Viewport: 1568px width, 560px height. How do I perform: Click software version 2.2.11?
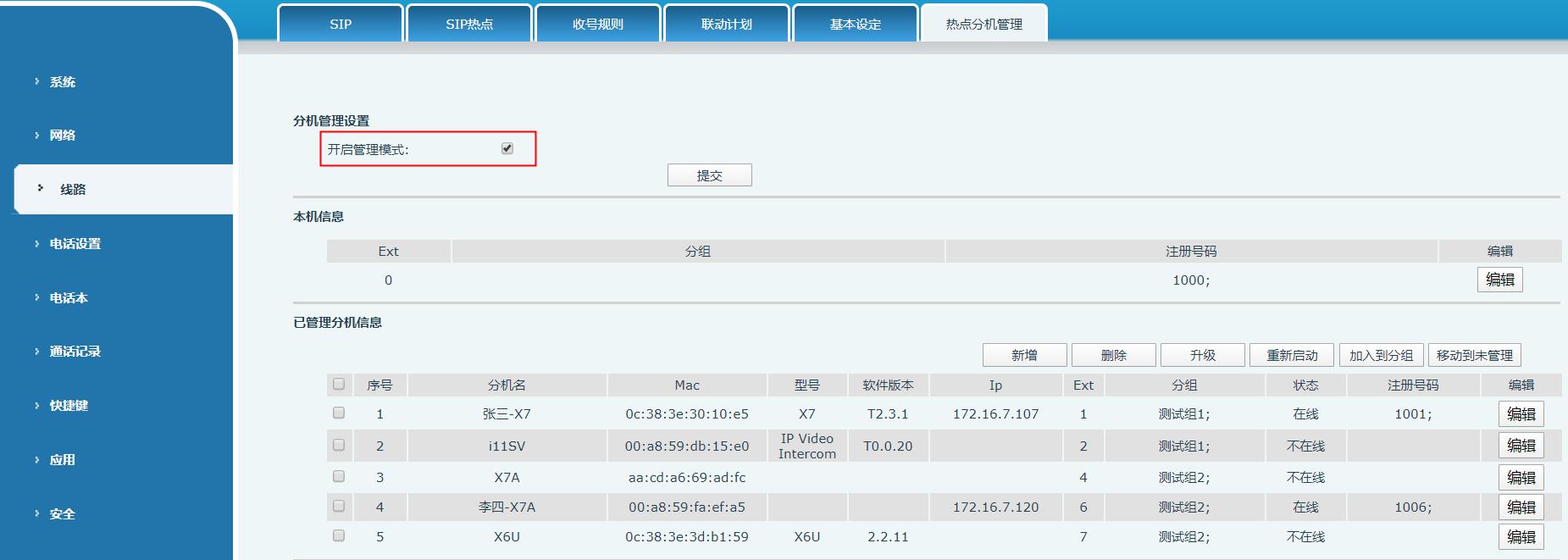[888, 537]
